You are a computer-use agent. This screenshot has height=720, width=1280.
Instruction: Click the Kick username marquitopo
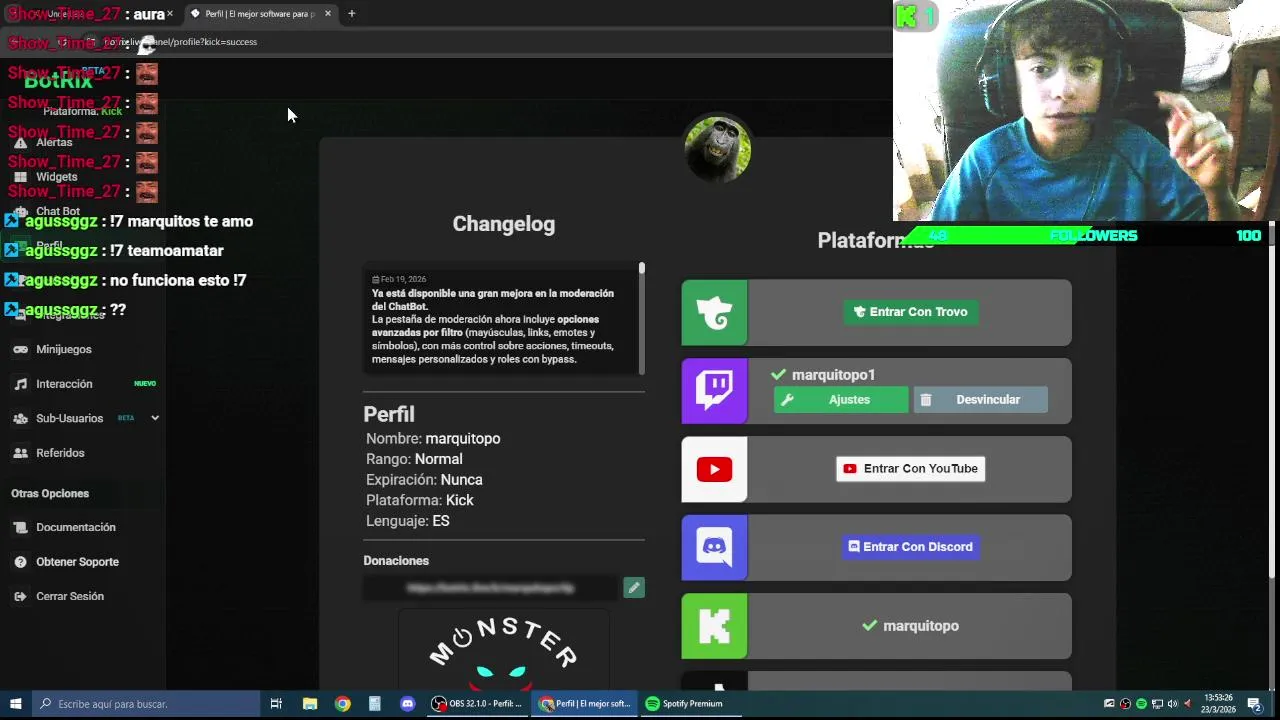(x=921, y=626)
